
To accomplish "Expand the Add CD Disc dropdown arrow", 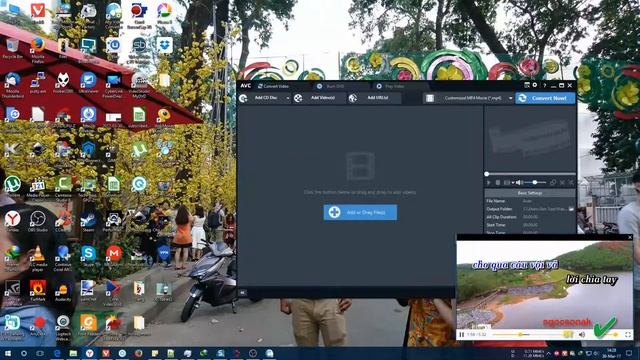I will pos(287,98).
